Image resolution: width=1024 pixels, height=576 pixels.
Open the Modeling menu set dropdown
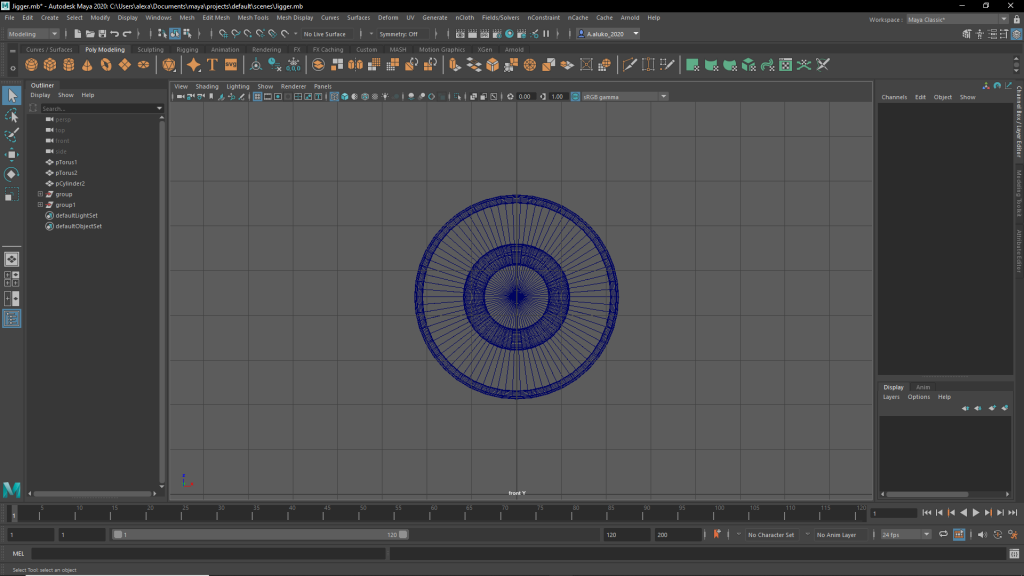33,34
